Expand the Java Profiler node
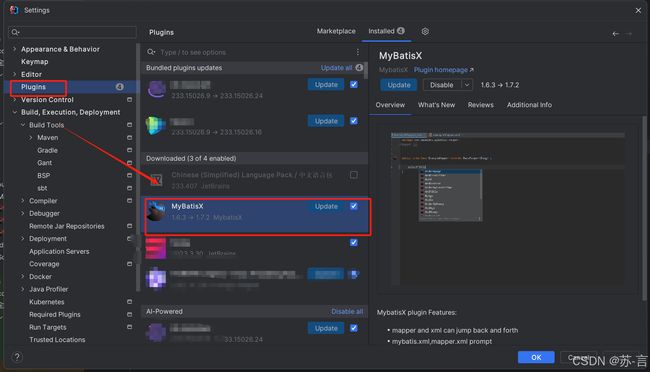 click(x=23, y=289)
